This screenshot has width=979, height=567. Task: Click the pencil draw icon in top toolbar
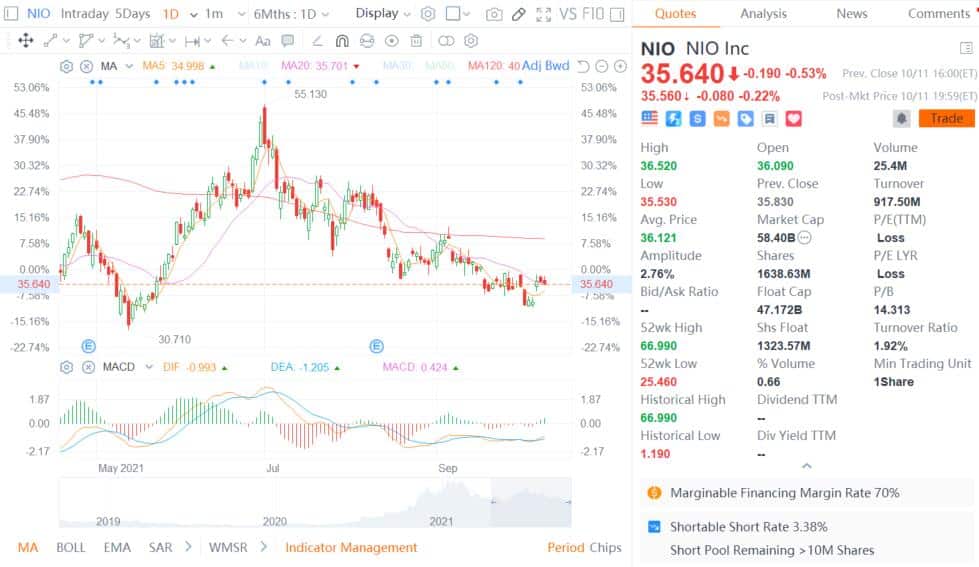point(518,14)
